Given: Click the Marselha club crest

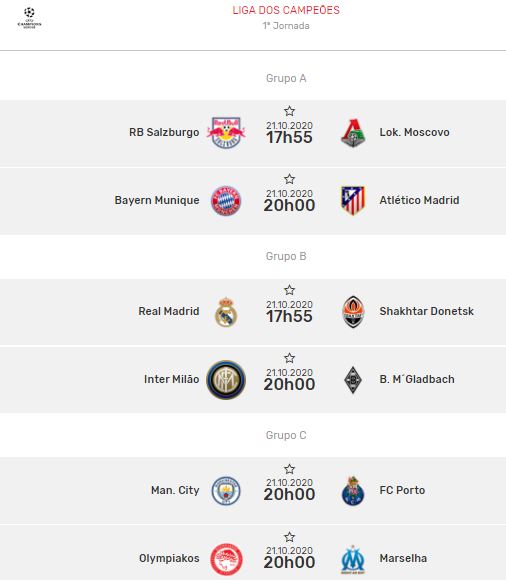Looking at the screenshot, I should pos(353,559).
